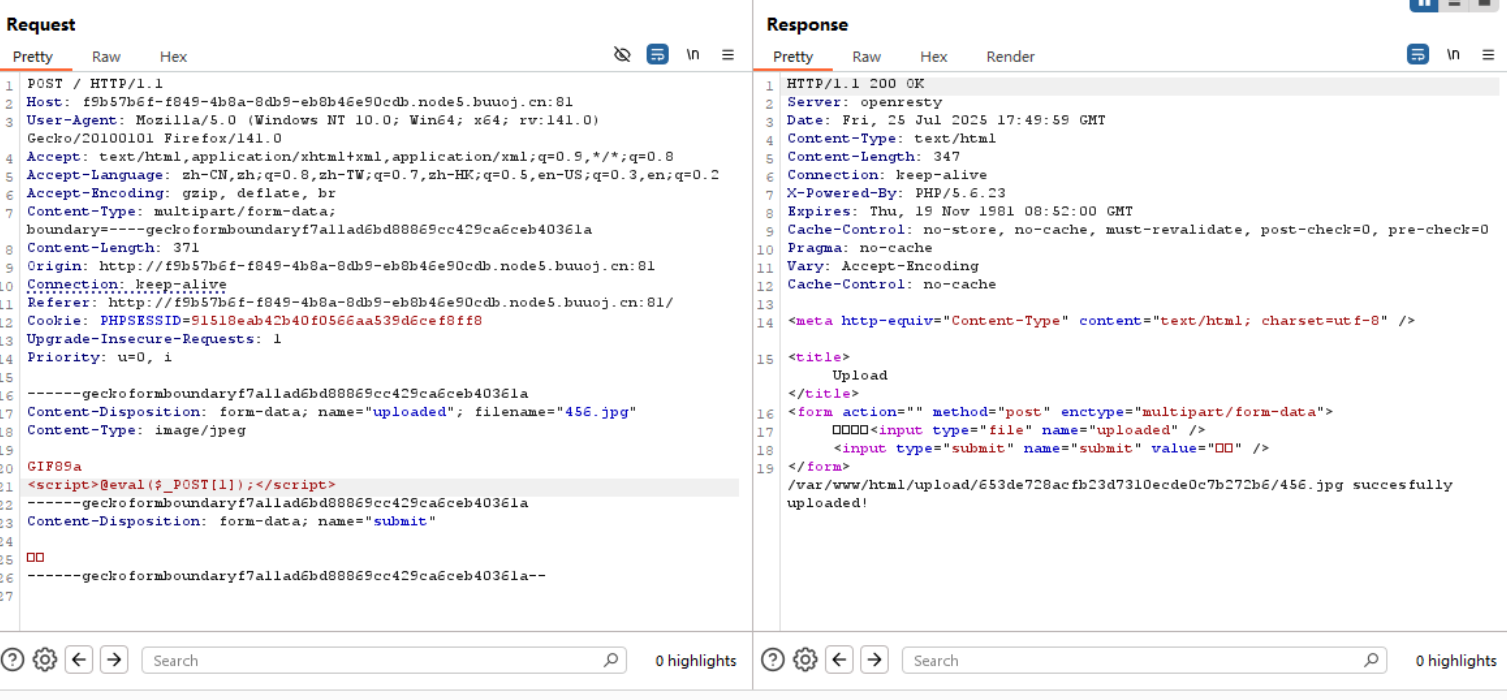Viewport: 1507px width, 700px height.
Task: Click the Host header line in Request
Action: coord(300,102)
